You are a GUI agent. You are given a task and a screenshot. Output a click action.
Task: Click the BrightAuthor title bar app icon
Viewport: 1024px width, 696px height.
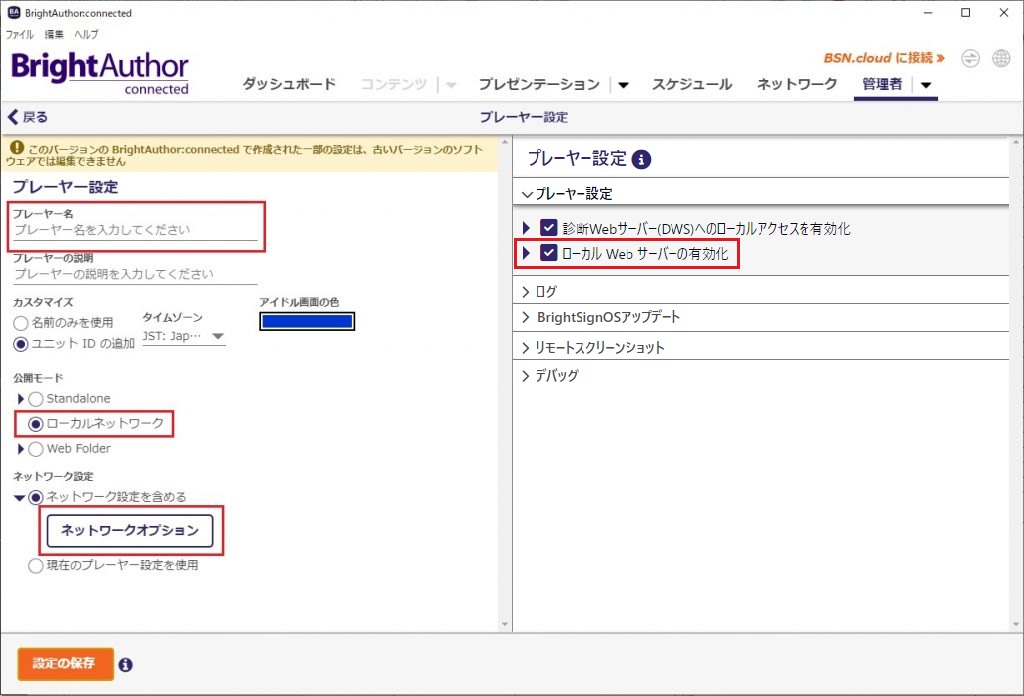[x=13, y=12]
